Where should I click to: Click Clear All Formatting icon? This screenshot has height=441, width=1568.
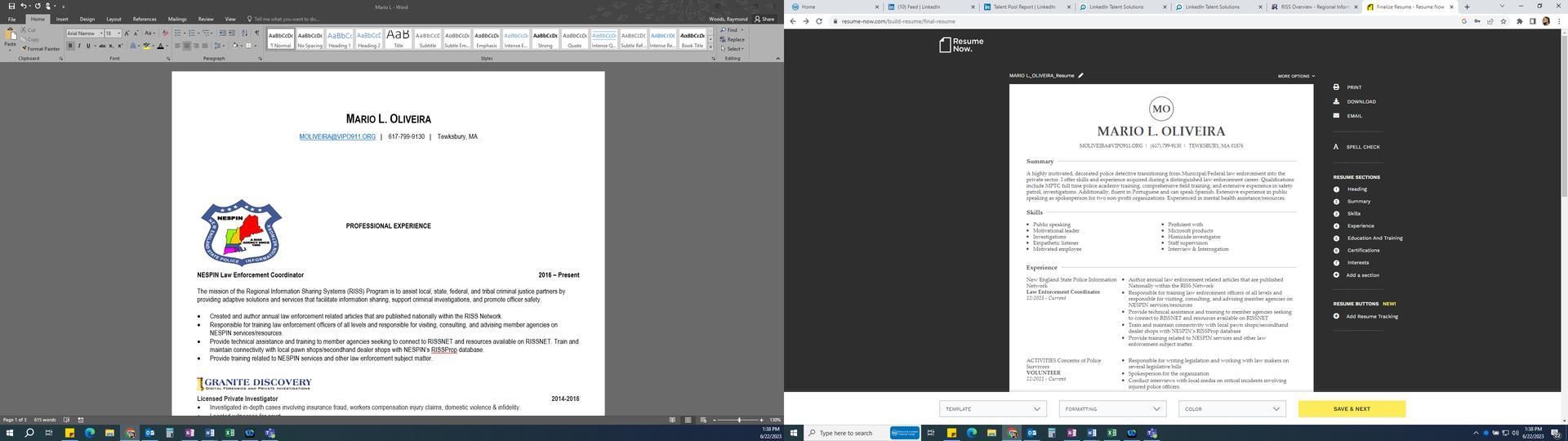[166, 33]
